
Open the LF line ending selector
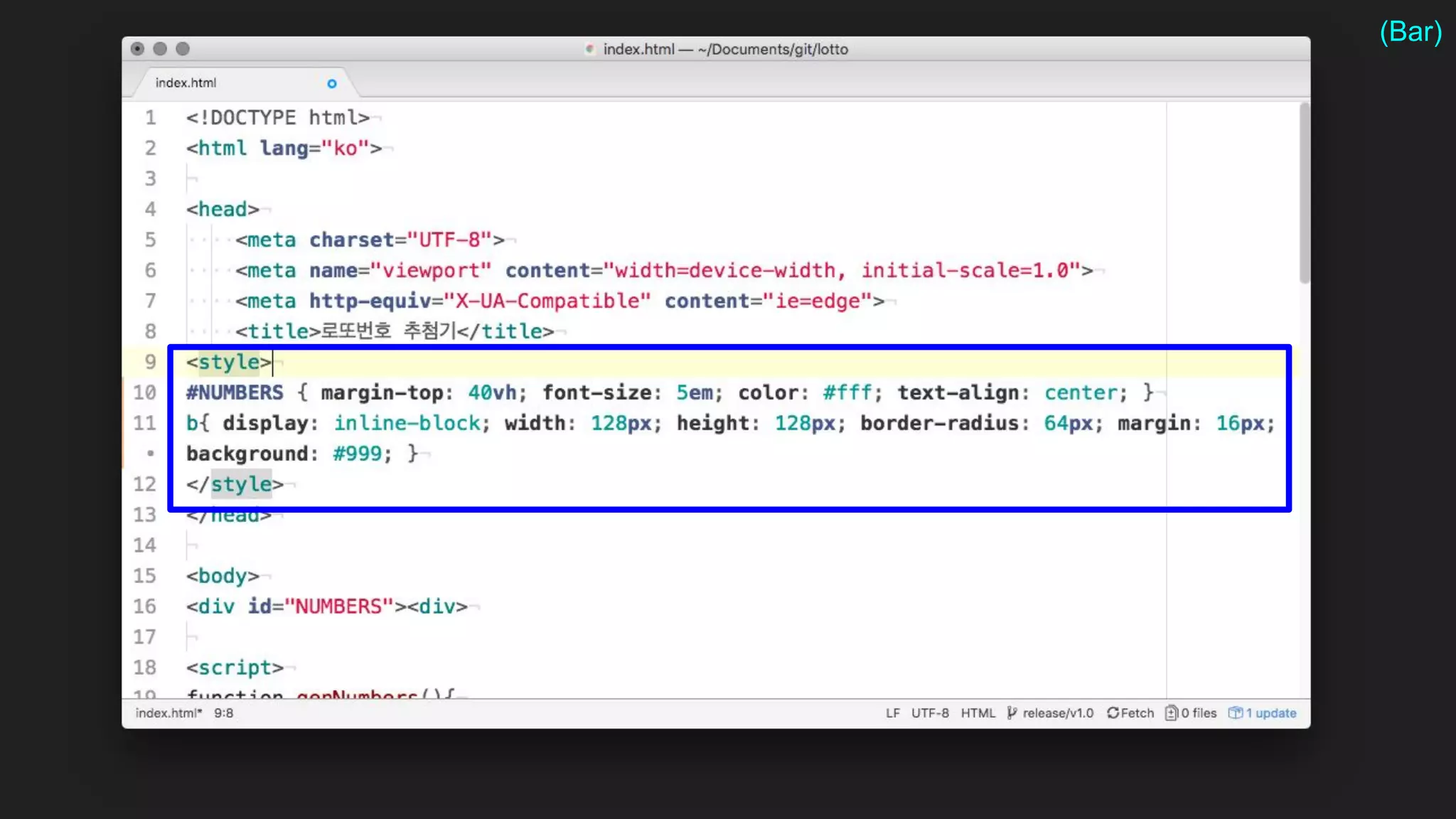(x=893, y=713)
